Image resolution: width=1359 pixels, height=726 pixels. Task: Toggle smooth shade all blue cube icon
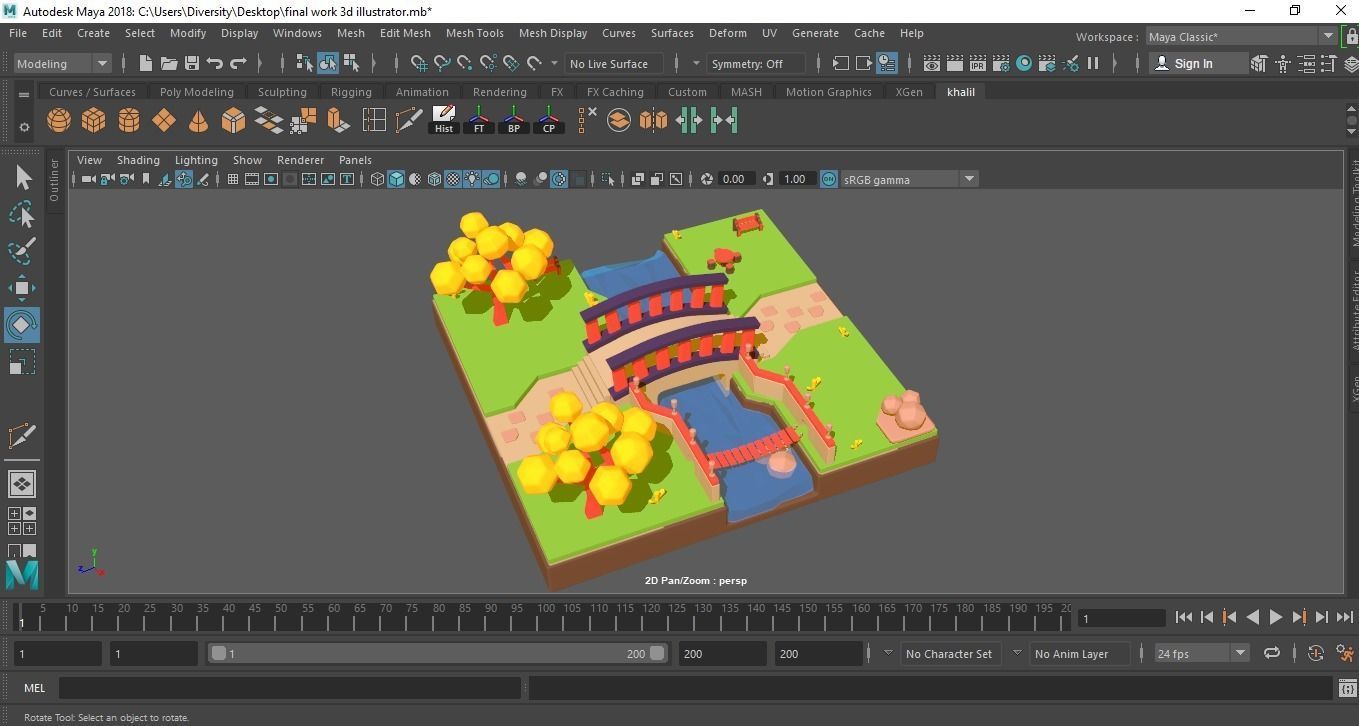coord(396,179)
